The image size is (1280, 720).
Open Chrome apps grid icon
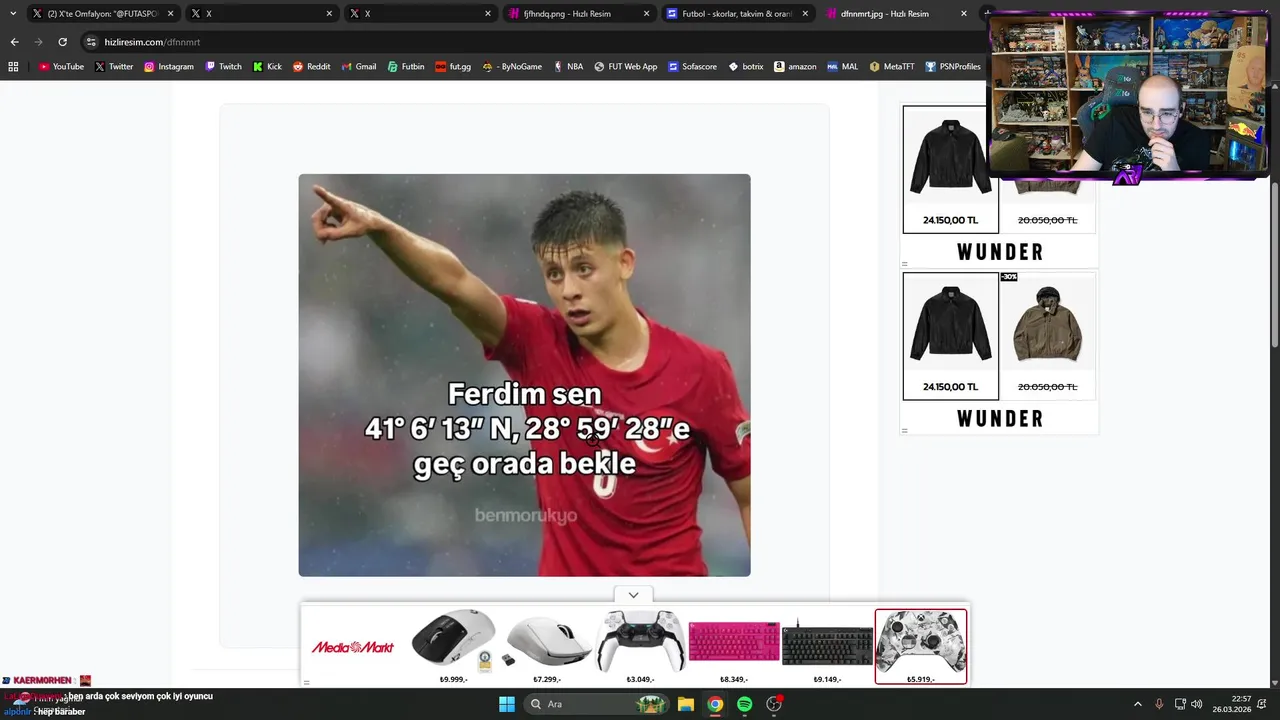pos(13,67)
